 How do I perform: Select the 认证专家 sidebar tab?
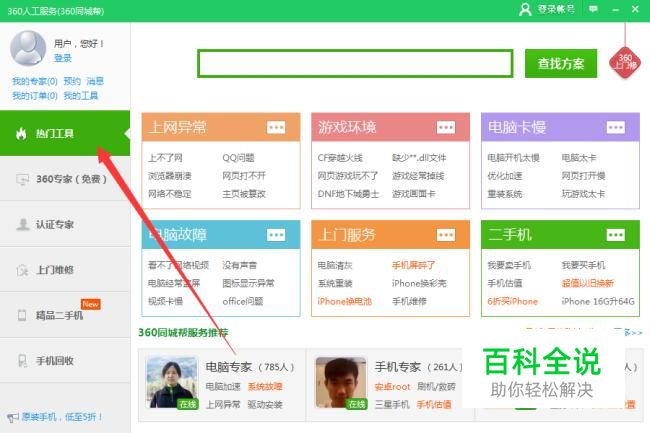coord(65,224)
